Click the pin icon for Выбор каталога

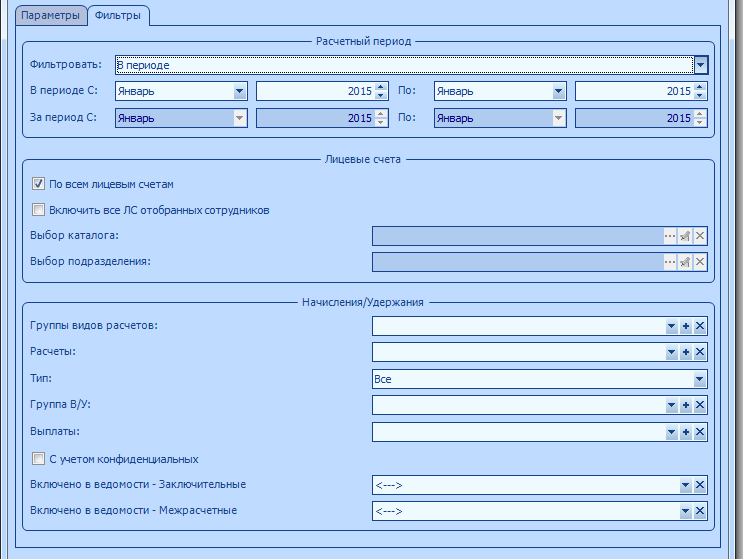click(x=685, y=236)
